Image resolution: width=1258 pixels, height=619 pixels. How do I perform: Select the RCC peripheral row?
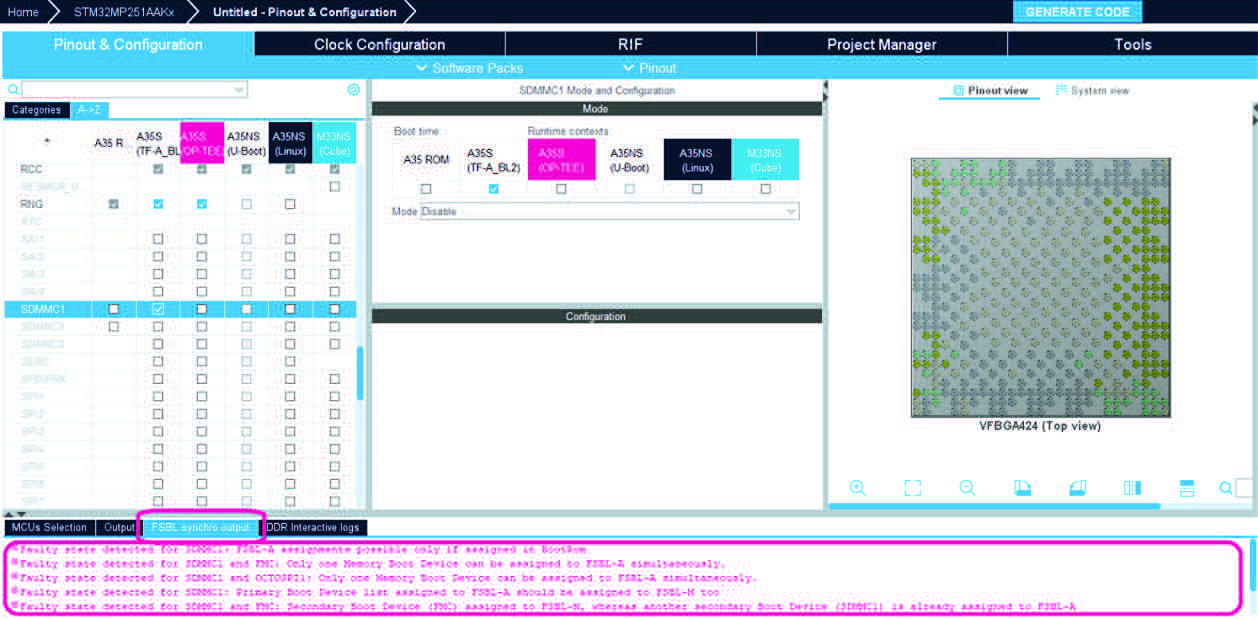180,169
